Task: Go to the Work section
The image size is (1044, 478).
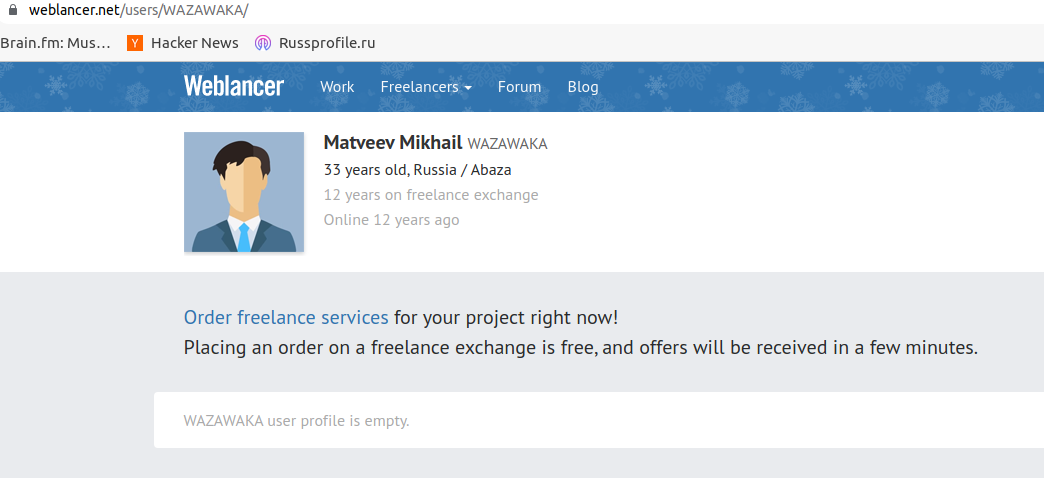Action: point(337,87)
